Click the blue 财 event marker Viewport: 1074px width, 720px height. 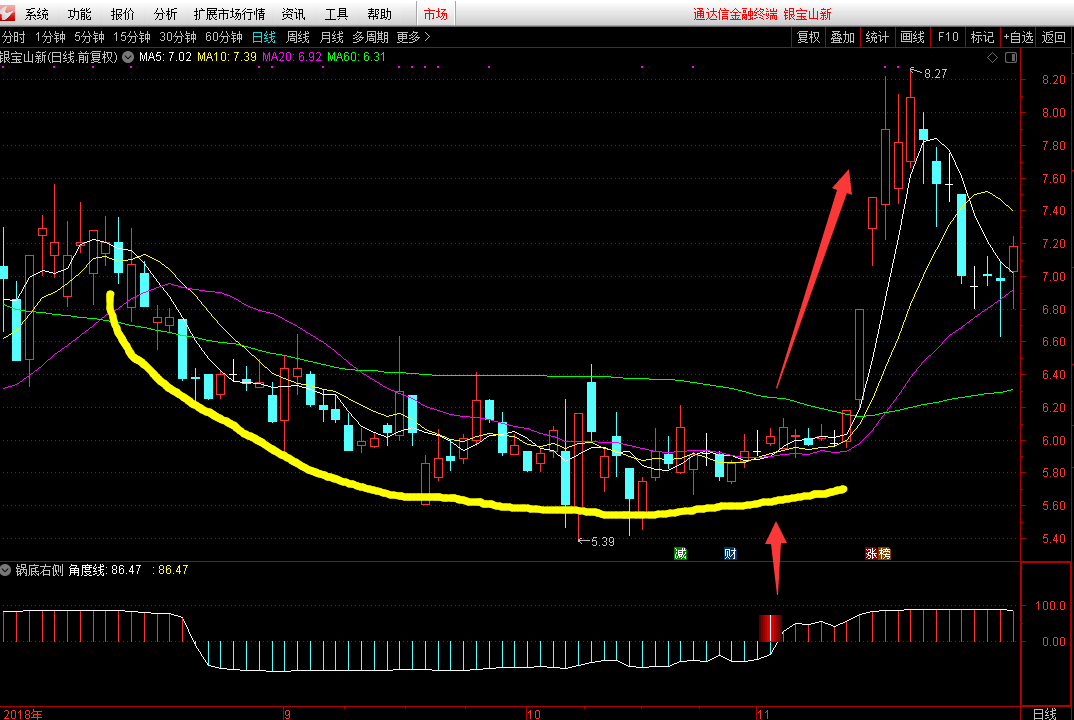[x=730, y=554]
